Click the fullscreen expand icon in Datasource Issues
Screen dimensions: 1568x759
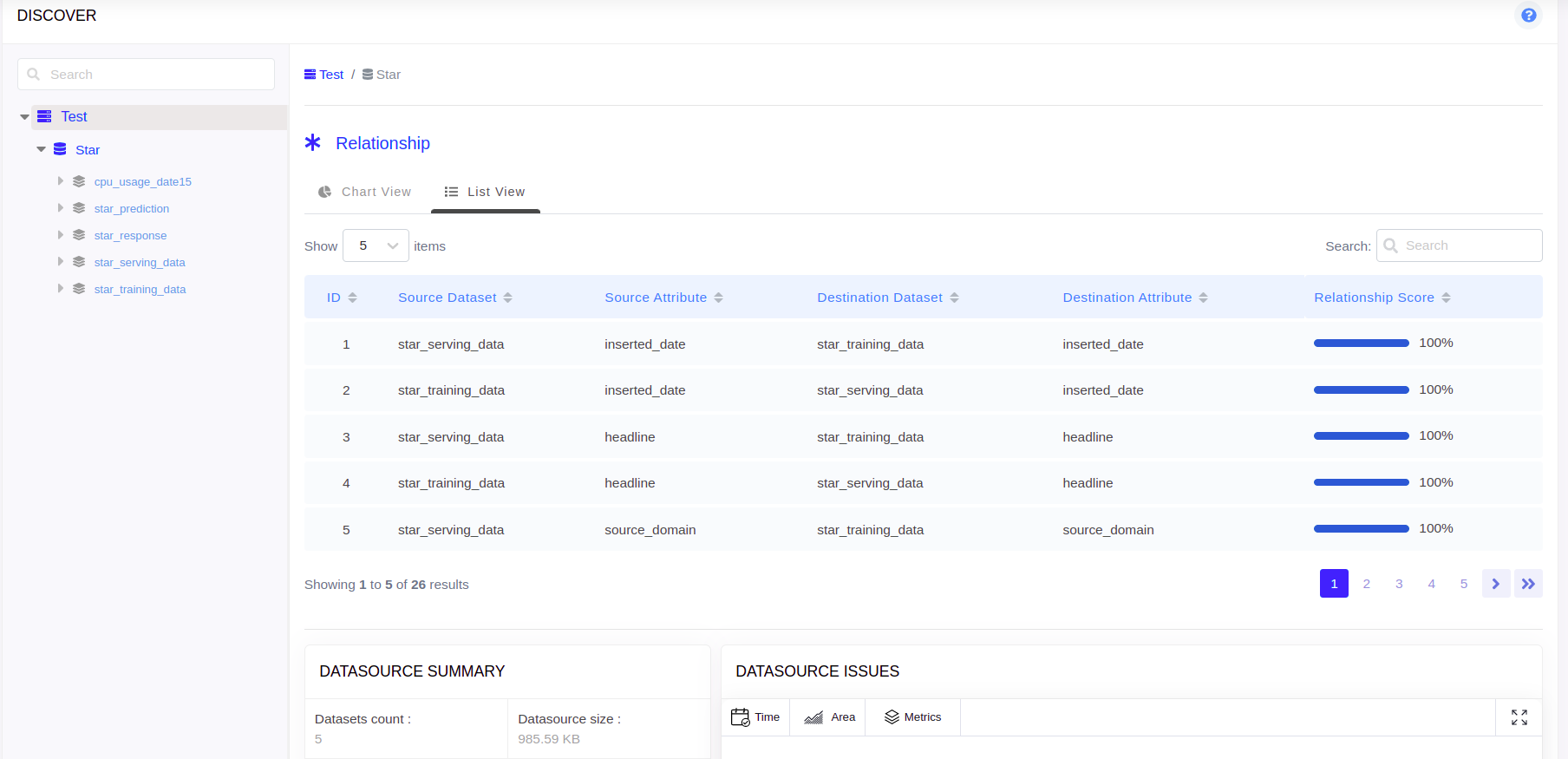1519,717
